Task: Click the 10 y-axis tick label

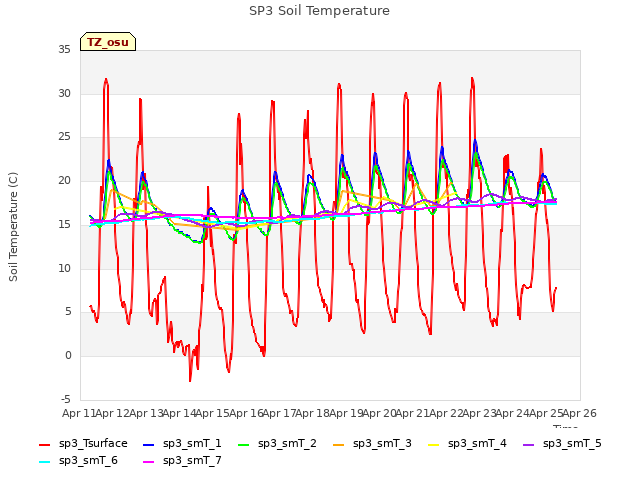Action: (64, 268)
